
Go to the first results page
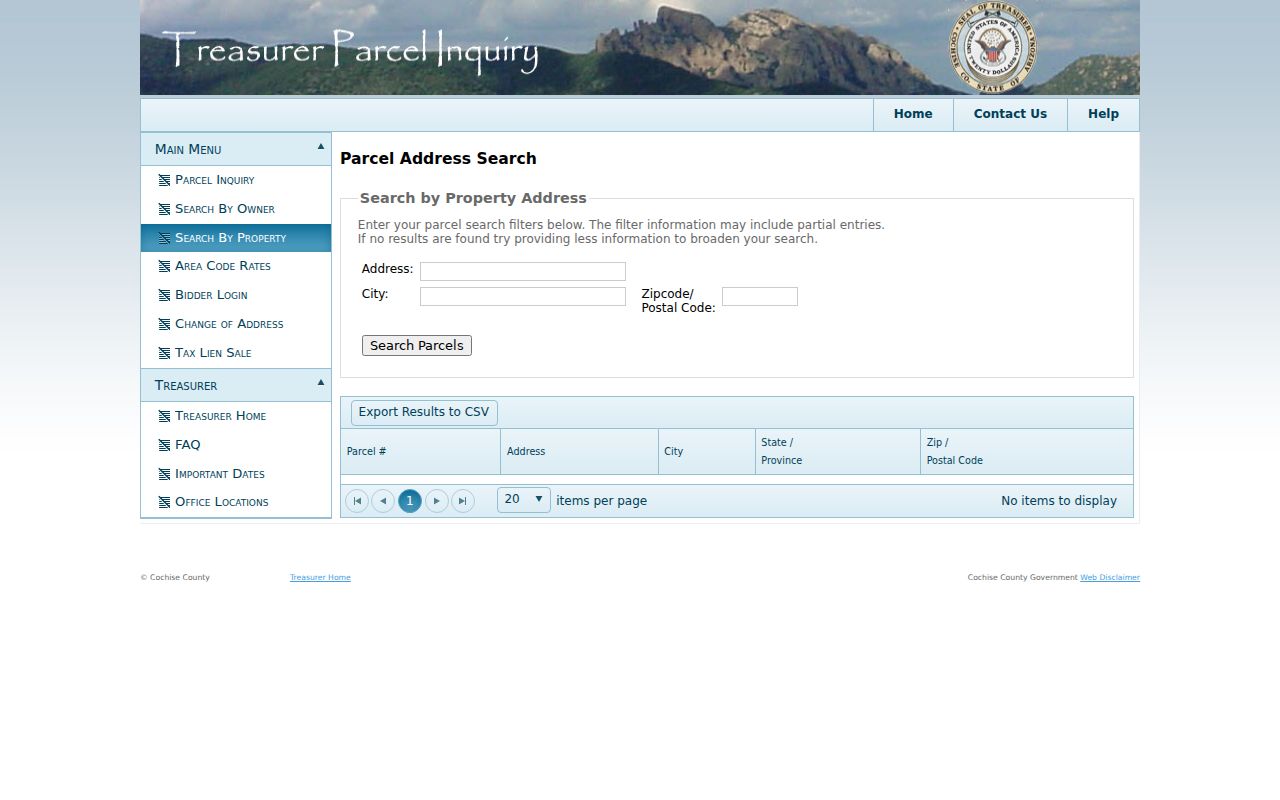point(357,501)
